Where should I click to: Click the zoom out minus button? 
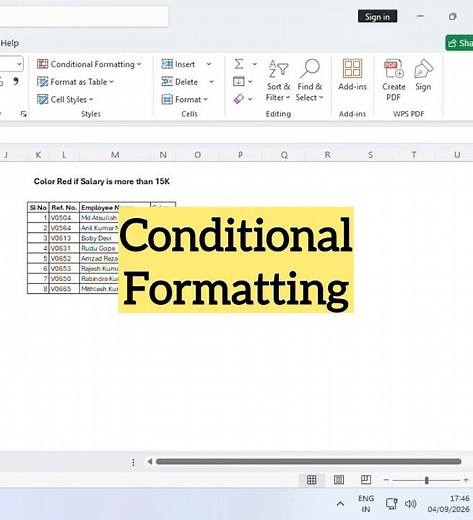coord(386,480)
